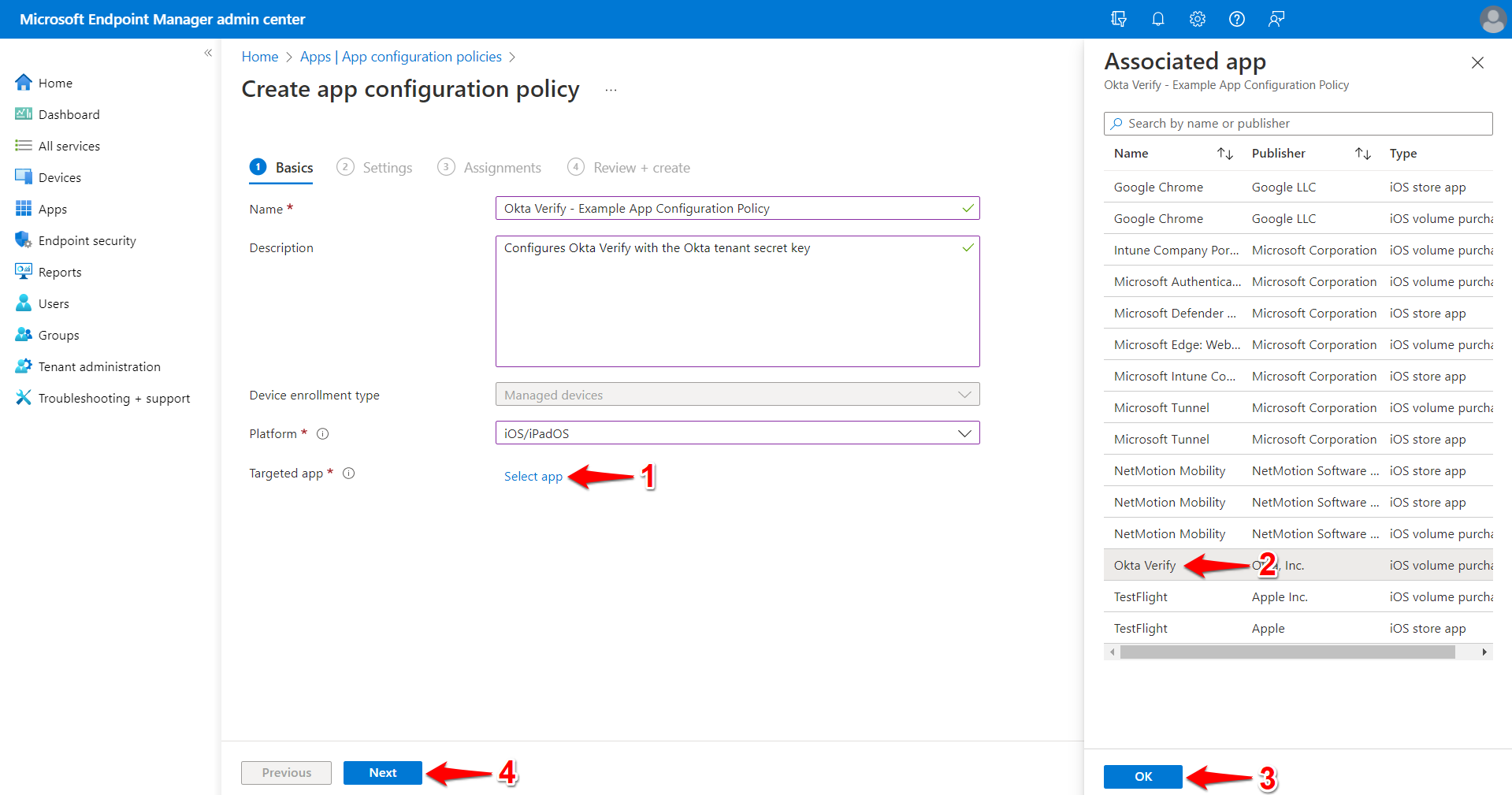Switch to the Settings step tab

(374, 167)
